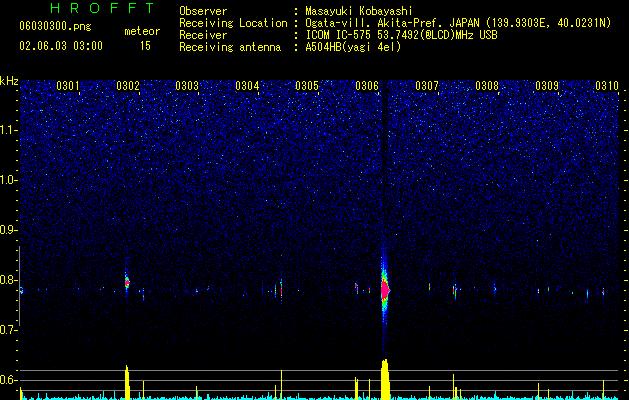Click the ICOM IC-575 receiver text
The width and height of the screenshot is (629, 400).
click(401, 35)
